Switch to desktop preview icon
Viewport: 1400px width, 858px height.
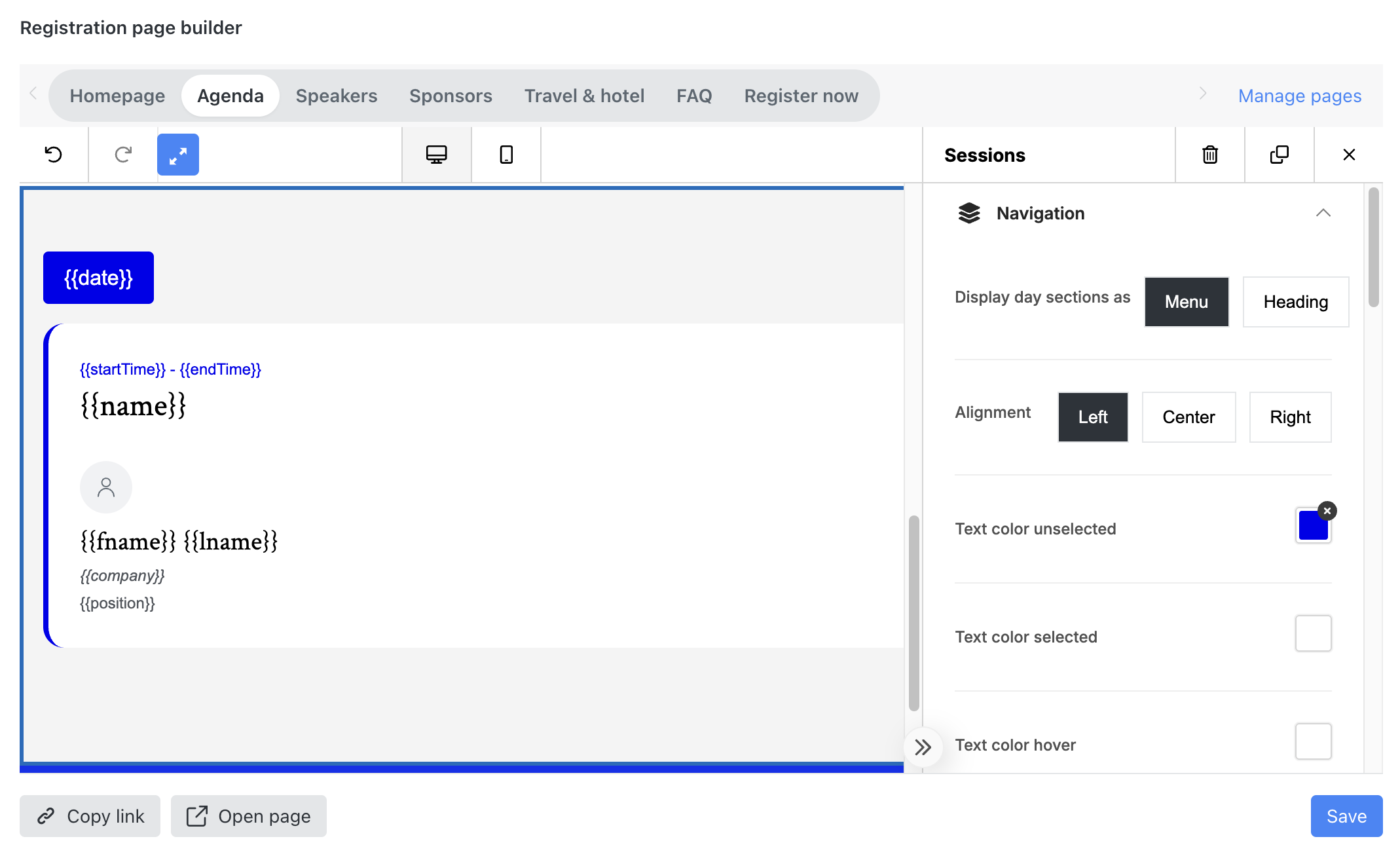[x=437, y=155]
